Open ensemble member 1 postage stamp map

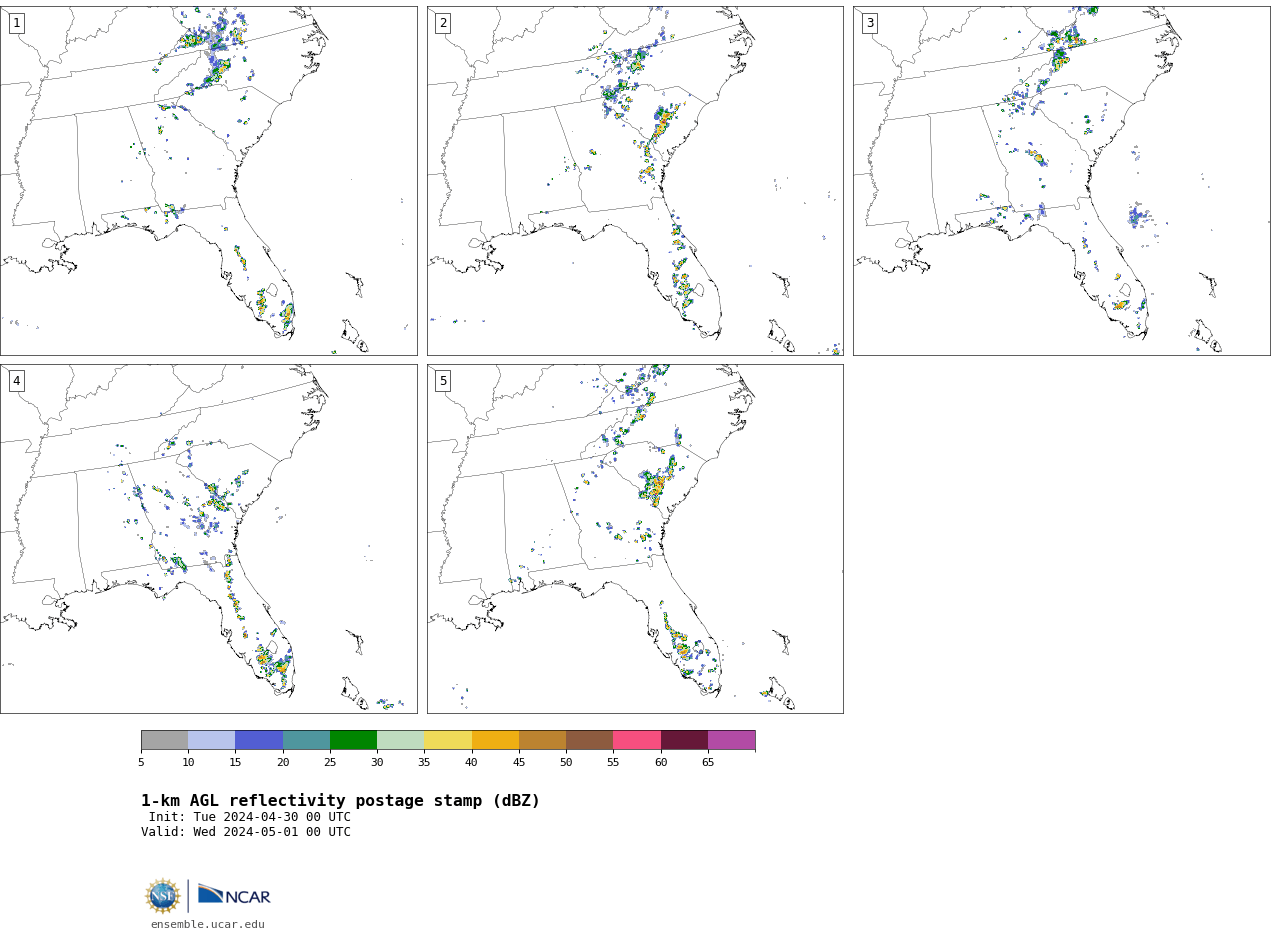tap(208, 181)
